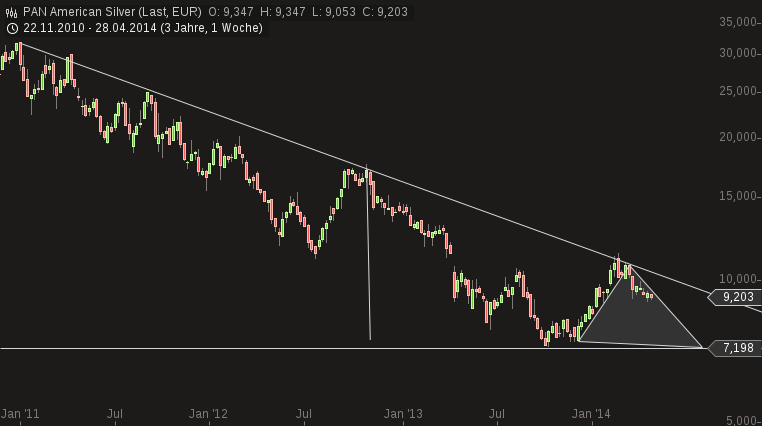The image size is (762, 426).
Task: Click the 15,000 price axis label
Action: pos(739,196)
